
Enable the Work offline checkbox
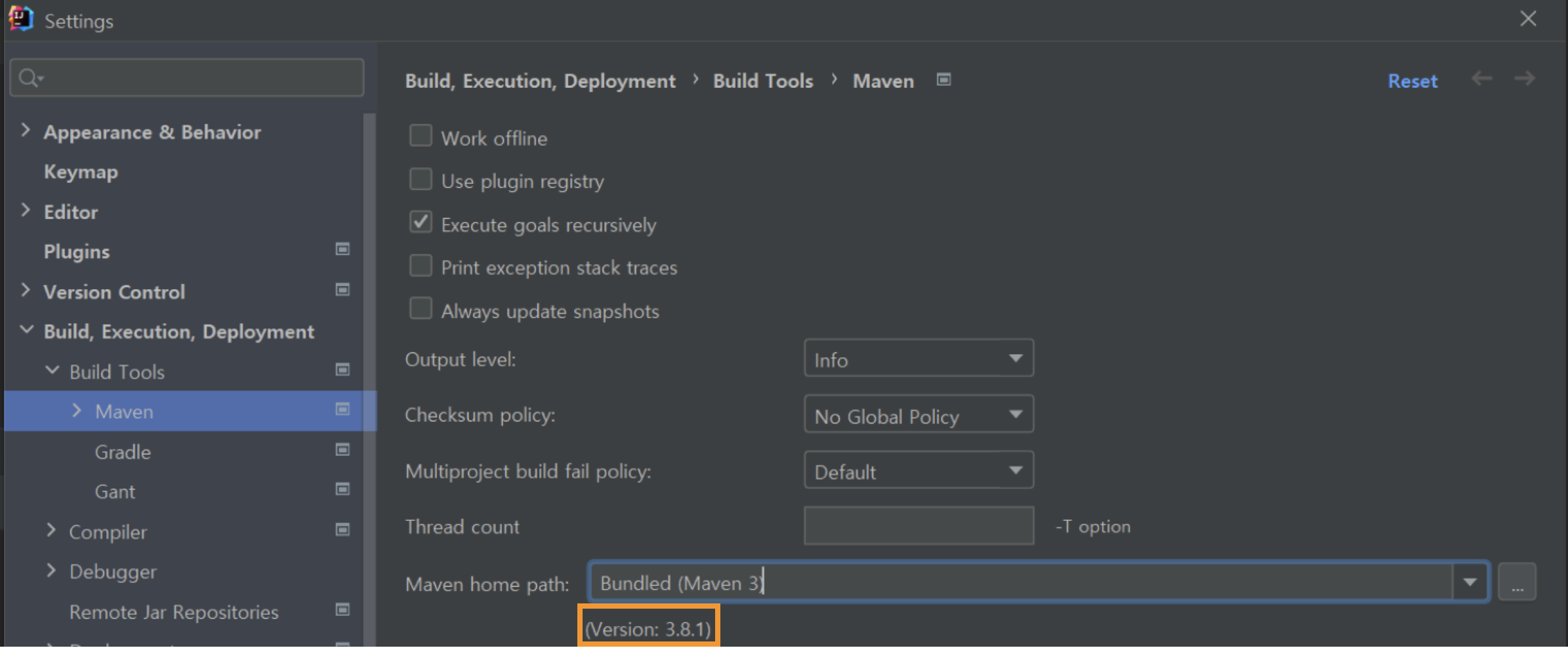pyautogui.click(x=421, y=136)
